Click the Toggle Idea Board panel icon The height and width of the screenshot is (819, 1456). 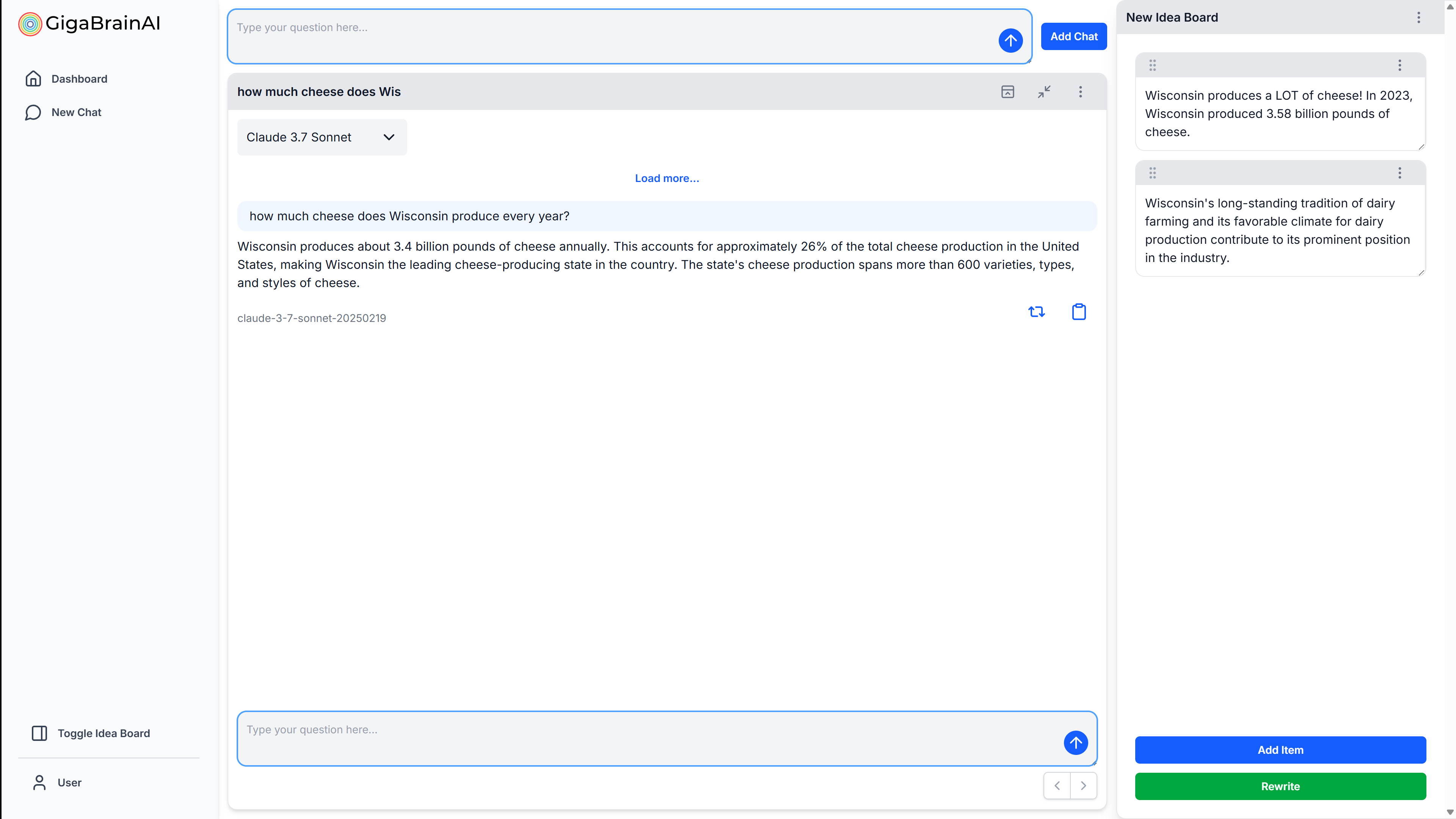click(39, 733)
